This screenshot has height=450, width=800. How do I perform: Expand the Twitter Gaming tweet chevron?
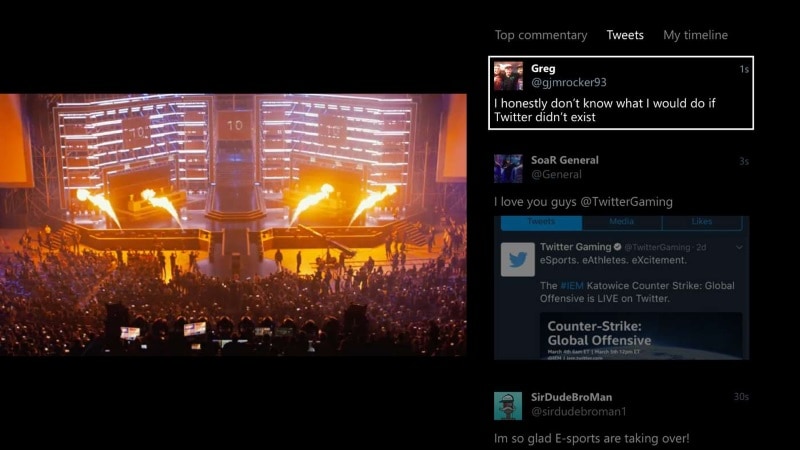(739, 247)
